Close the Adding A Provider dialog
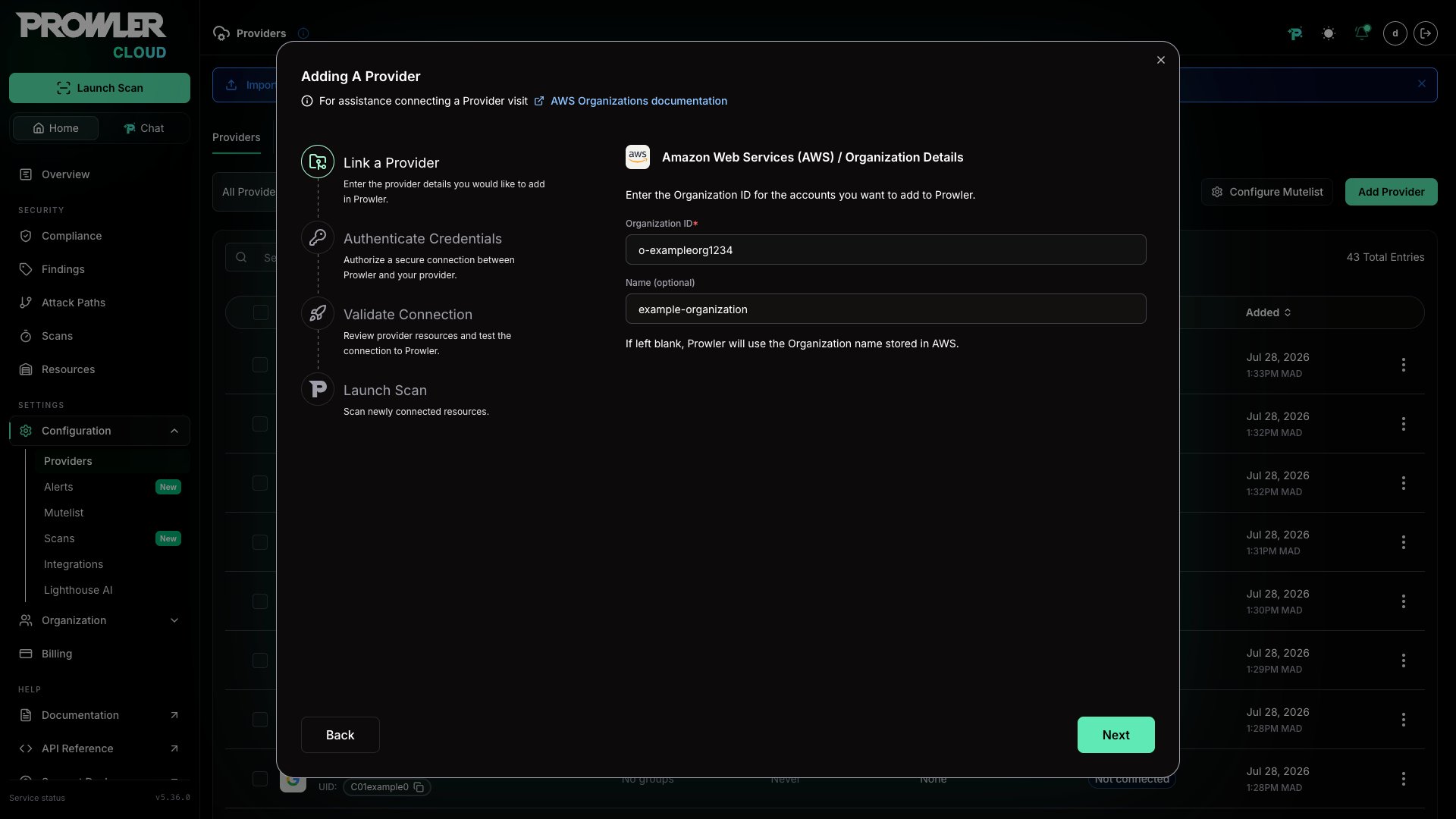This screenshot has height=819, width=1456. (x=1160, y=60)
